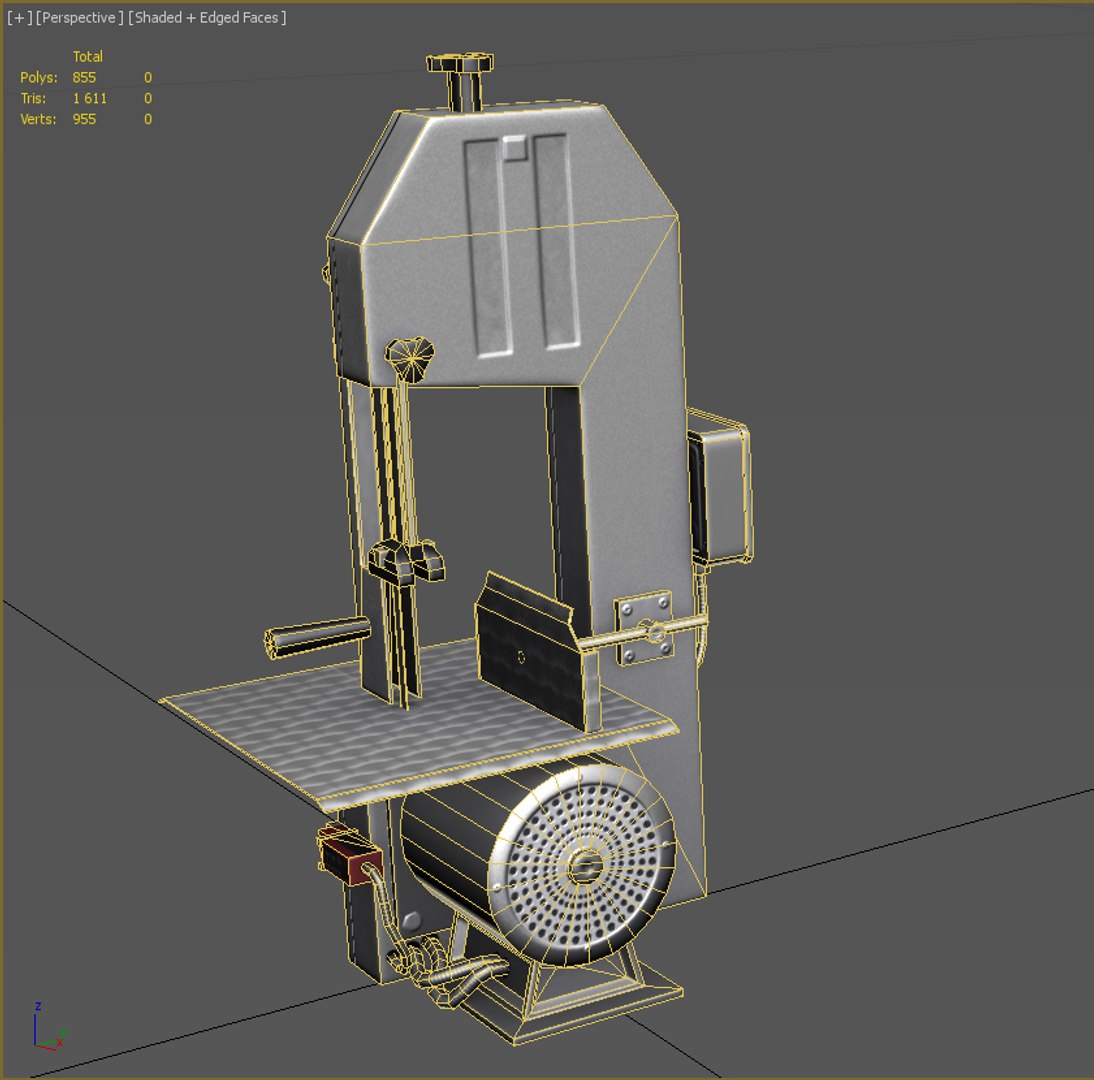Click the 0 value in the Tris row

click(148, 98)
